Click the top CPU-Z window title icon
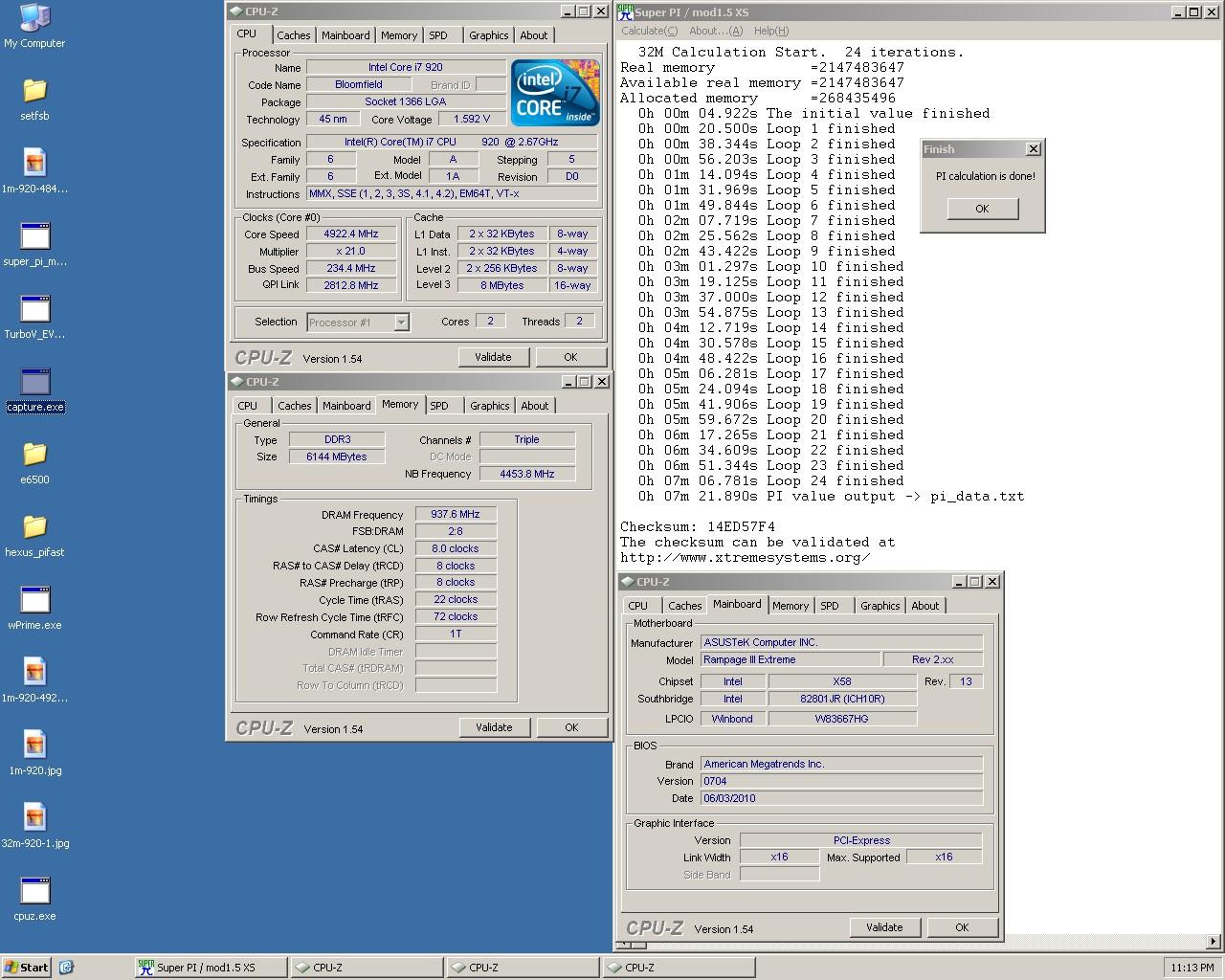Viewport: 1225px width, 980px height. [x=235, y=11]
